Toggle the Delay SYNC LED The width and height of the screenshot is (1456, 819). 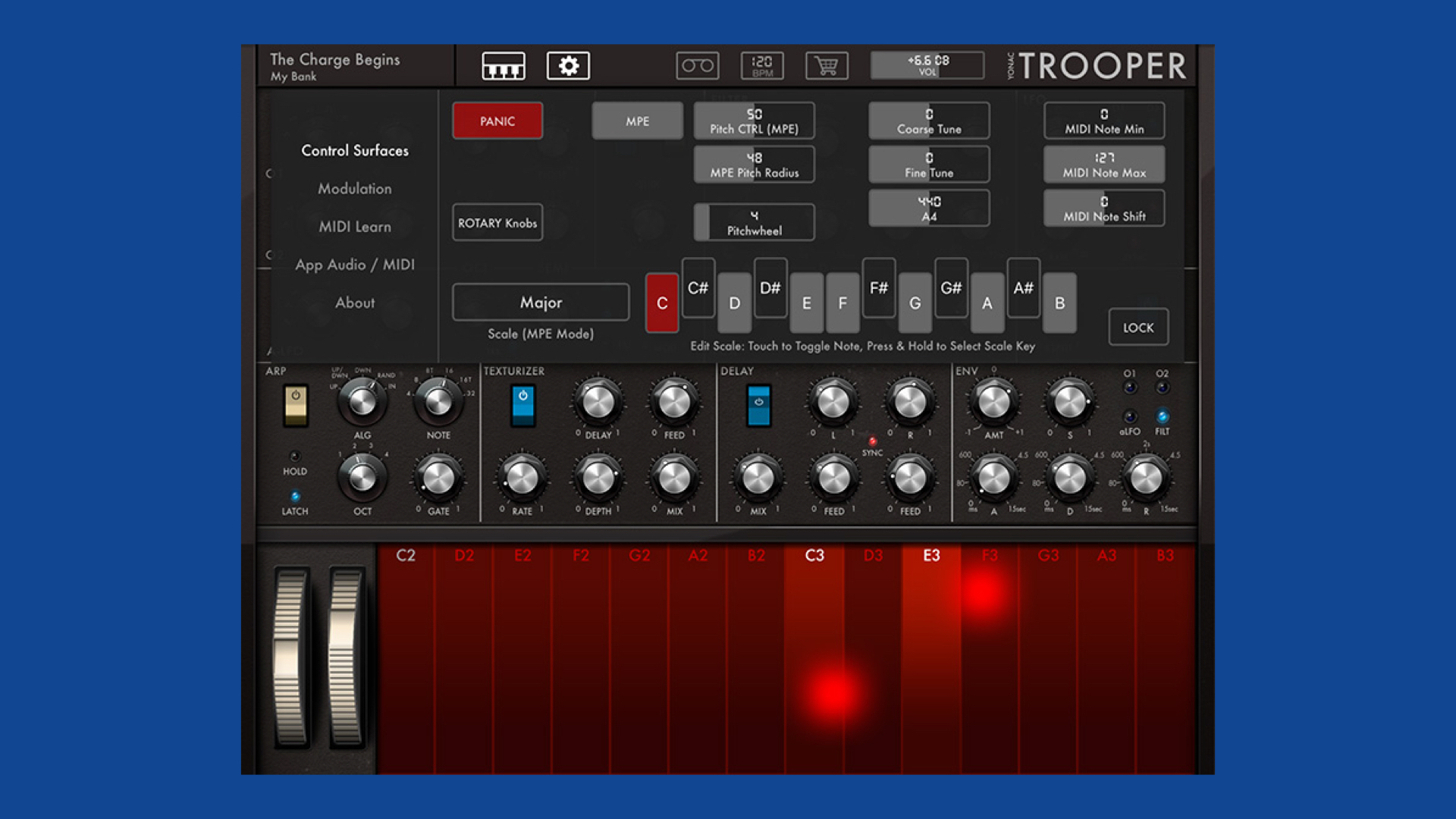click(x=872, y=441)
